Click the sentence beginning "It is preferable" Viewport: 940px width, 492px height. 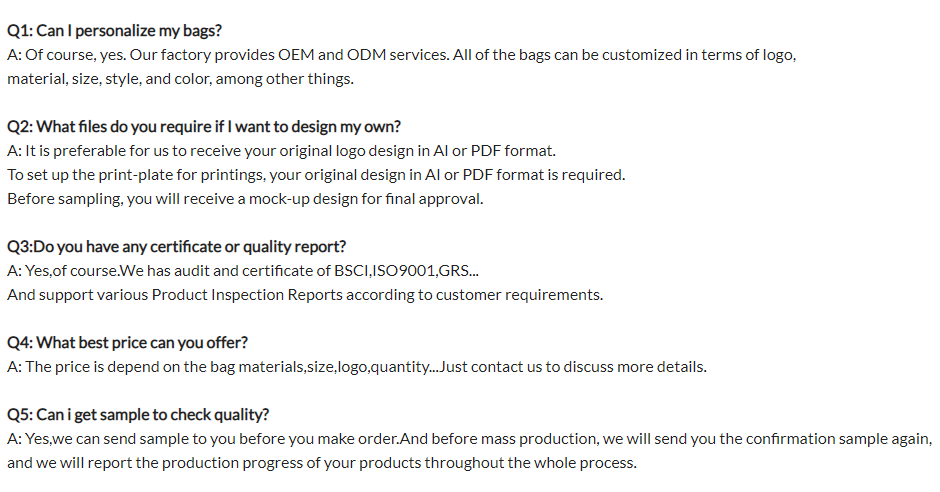click(x=290, y=151)
